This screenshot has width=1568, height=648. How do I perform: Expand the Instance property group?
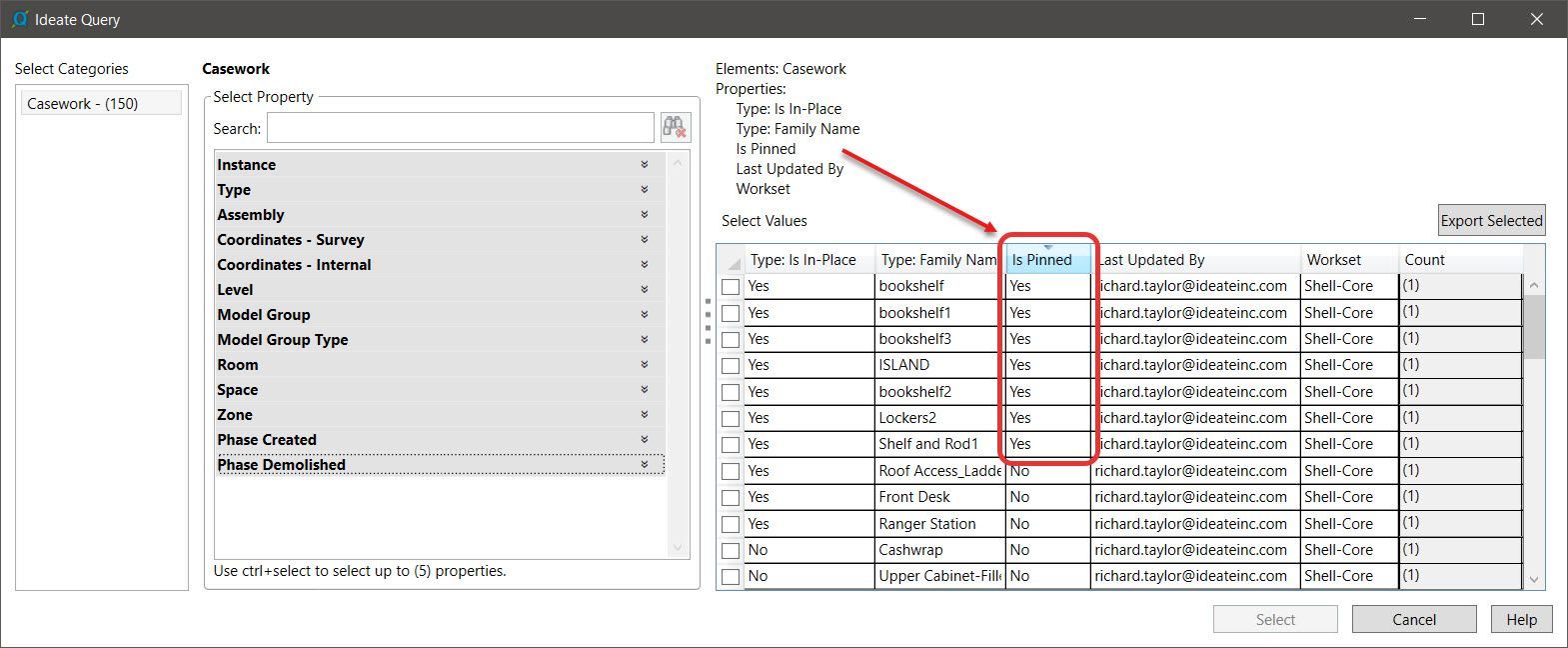click(x=645, y=164)
